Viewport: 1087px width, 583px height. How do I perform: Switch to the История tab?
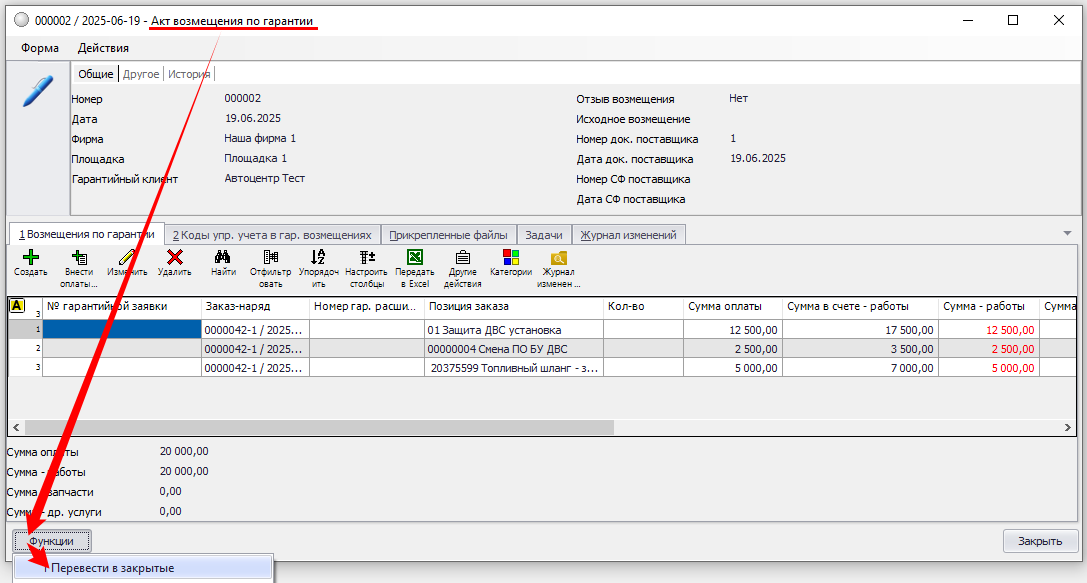point(188,74)
